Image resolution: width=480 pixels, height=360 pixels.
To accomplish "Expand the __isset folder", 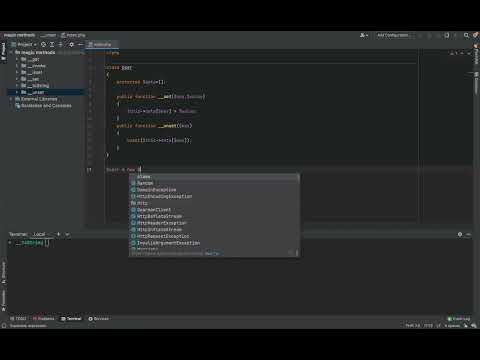I will (17, 72).
